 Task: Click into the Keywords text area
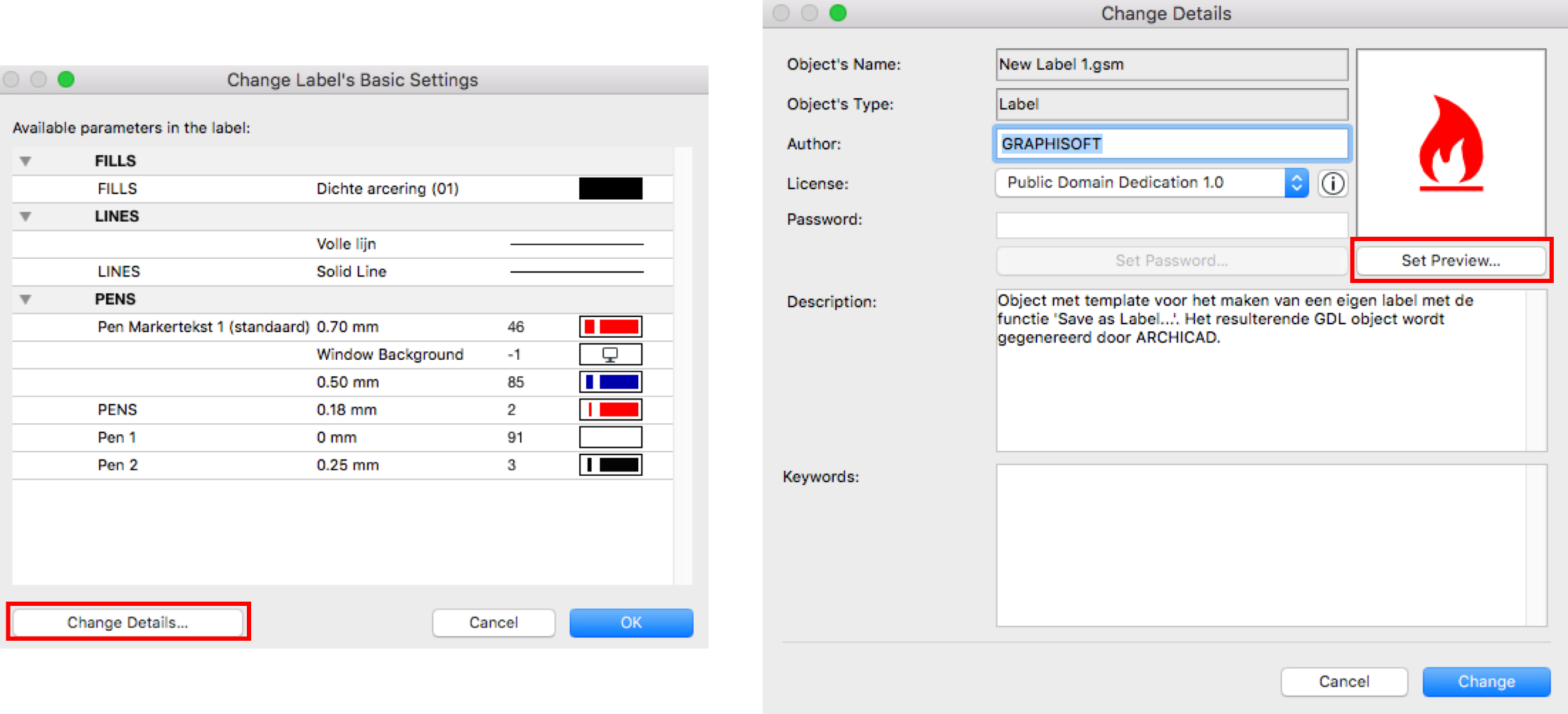coord(1261,545)
